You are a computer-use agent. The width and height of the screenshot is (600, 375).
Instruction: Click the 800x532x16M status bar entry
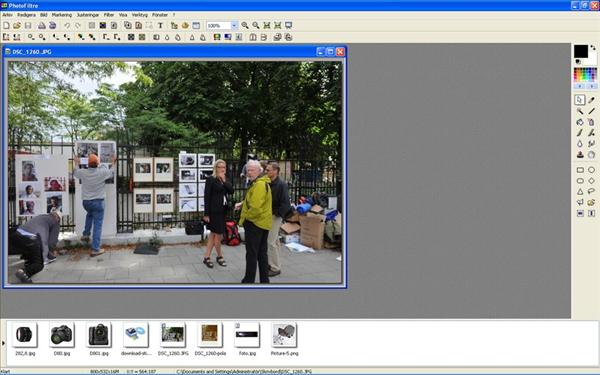pyautogui.click(x=105, y=372)
